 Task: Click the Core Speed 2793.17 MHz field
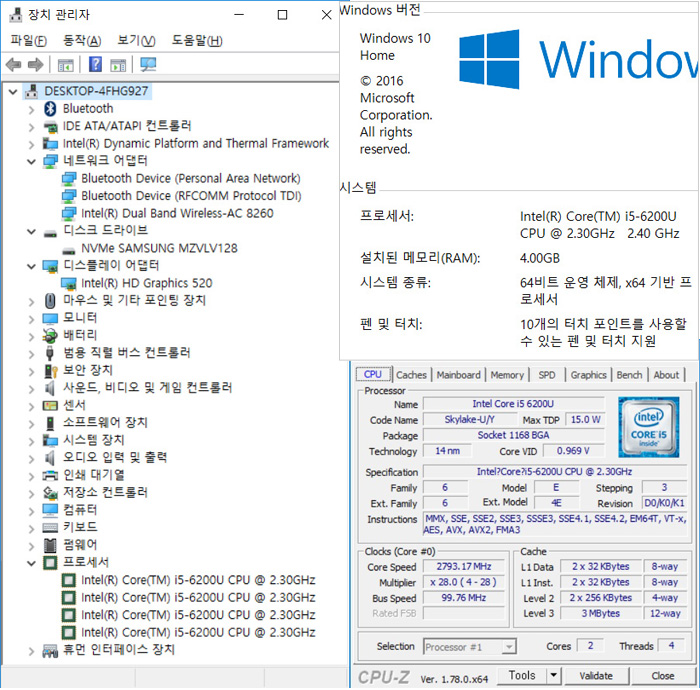click(x=463, y=566)
